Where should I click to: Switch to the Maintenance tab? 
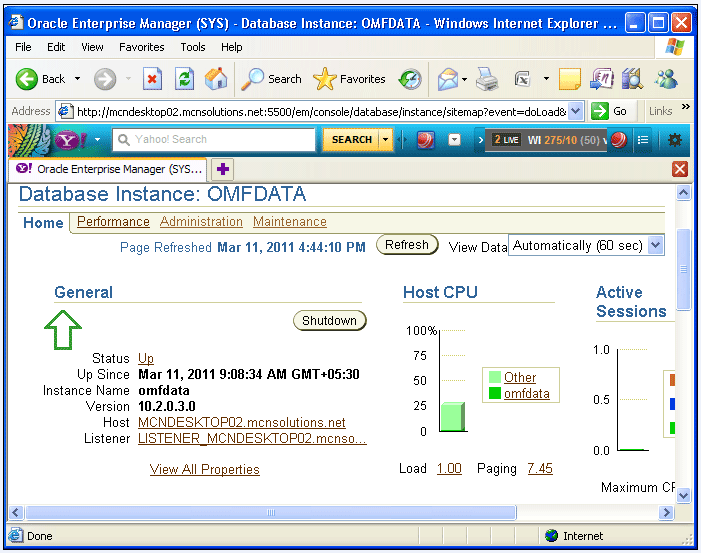(290, 221)
